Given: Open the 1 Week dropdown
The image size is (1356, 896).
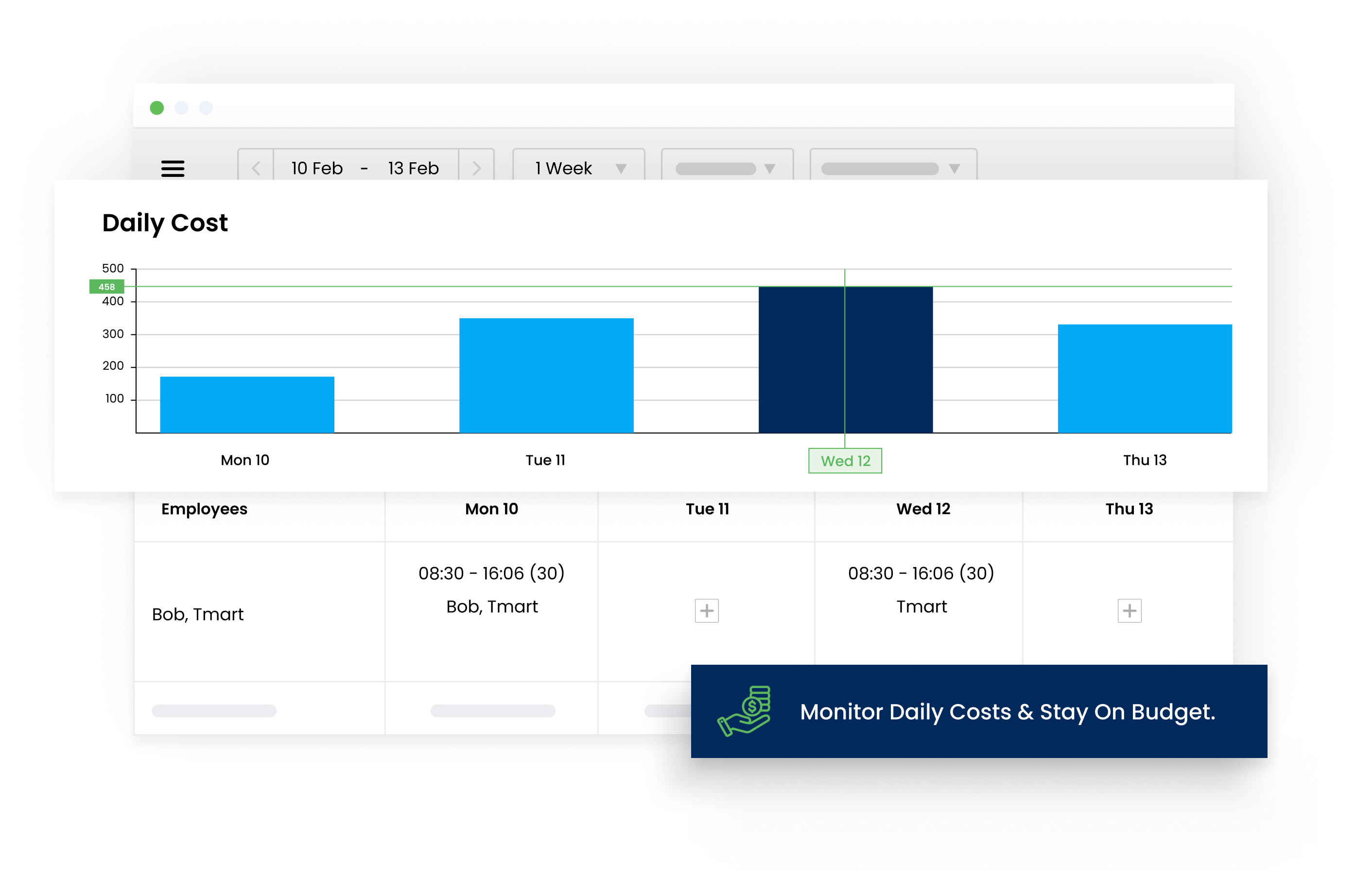Looking at the screenshot, I should (579, 168).
